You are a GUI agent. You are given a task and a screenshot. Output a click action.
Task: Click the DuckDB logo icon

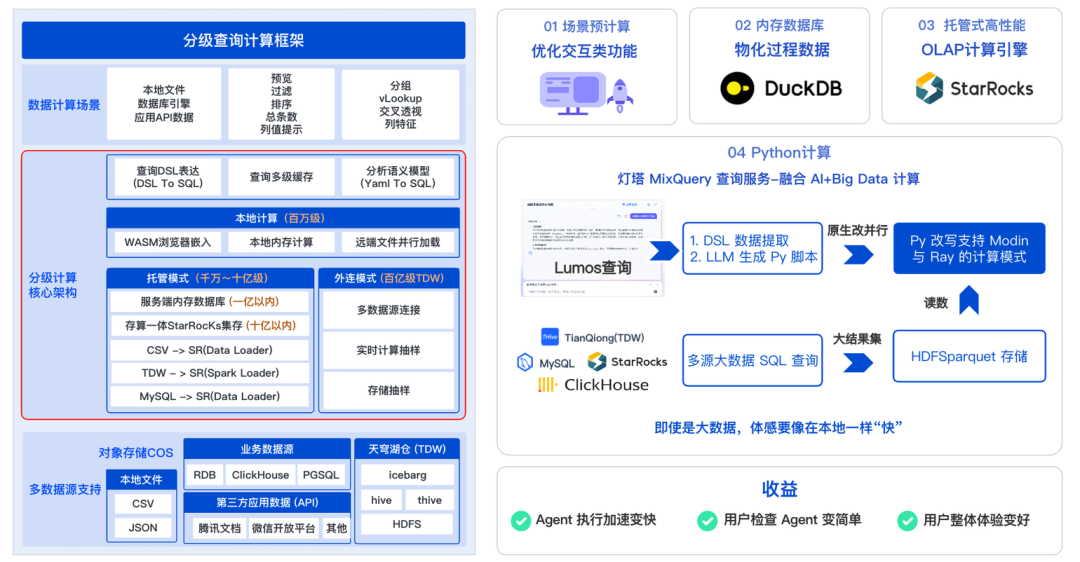coord(737,88)
